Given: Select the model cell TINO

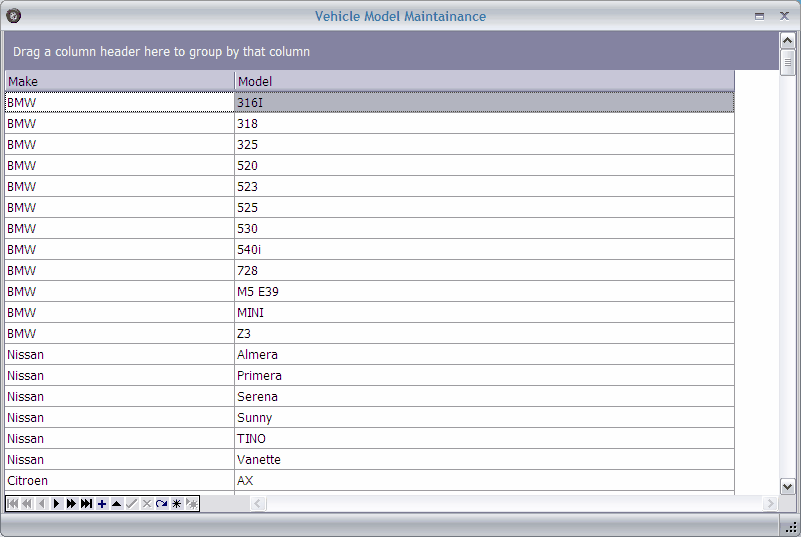Looking at the screenshot, I should point(484,438).
